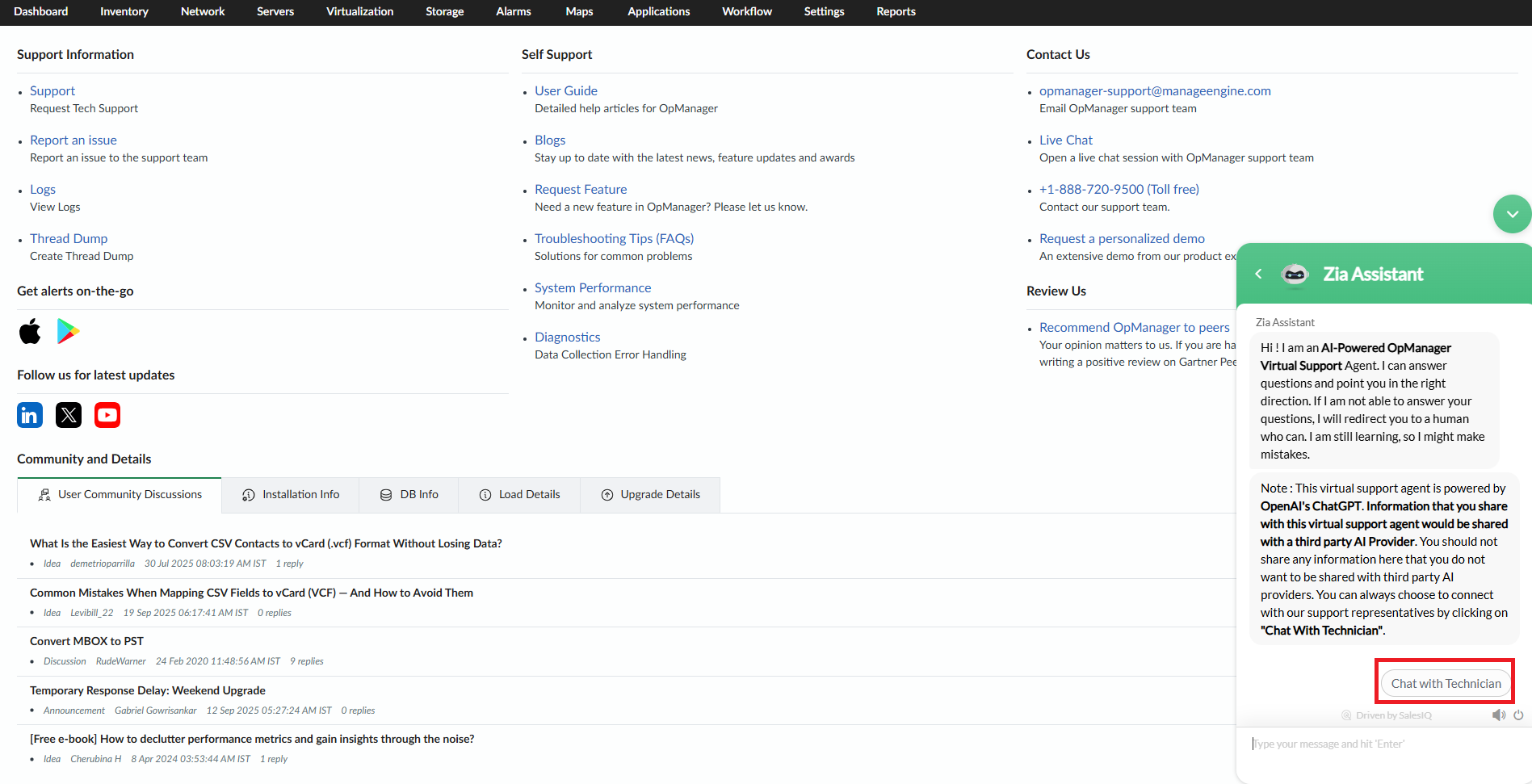Open the Google Play store icon
The height and width of the screenshot is (784, 1532).
coord(68,331)
